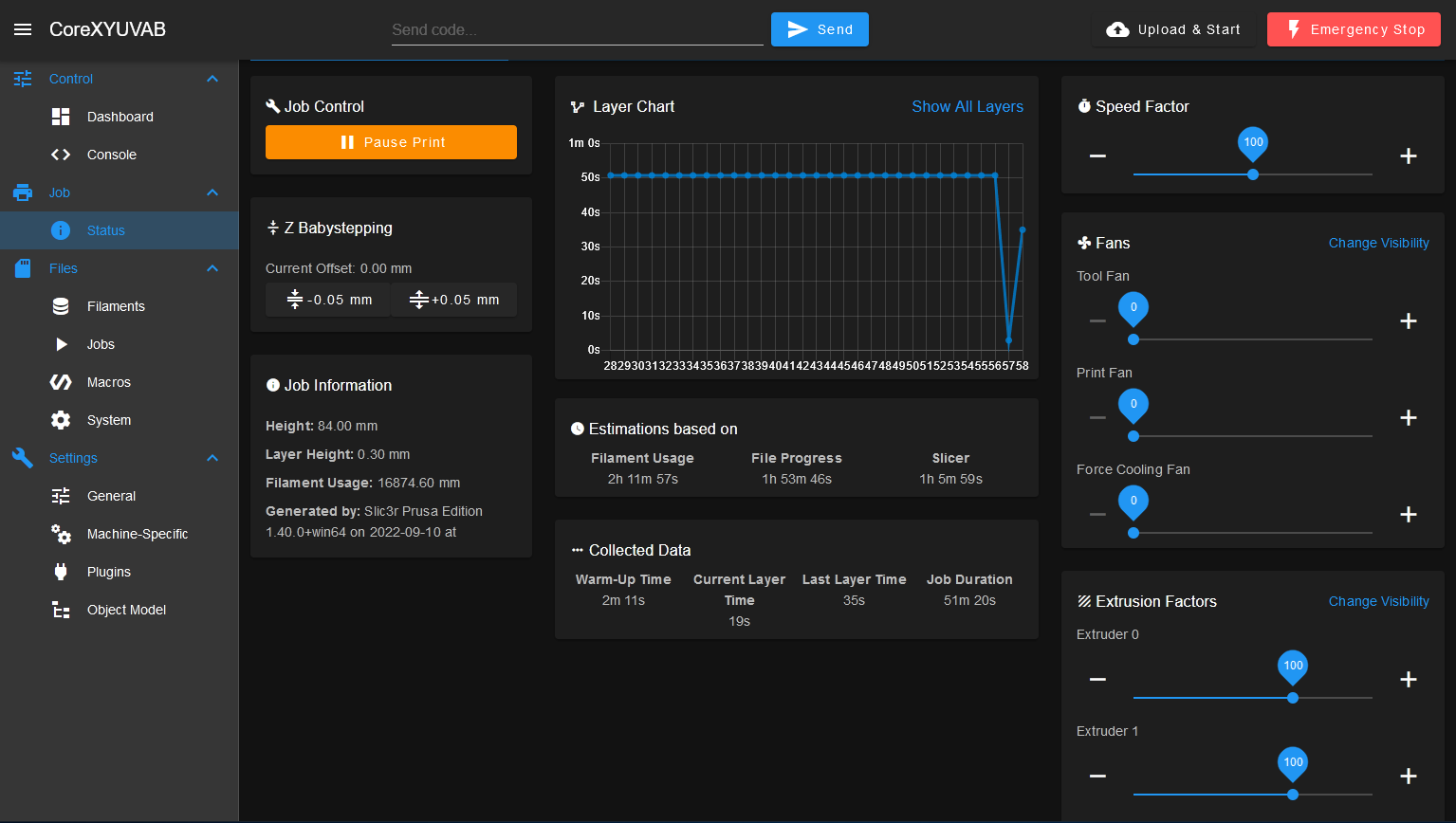Click the Machine-Specific gears icon
This screenshot has height=823, width=1456.
point(61,534)
